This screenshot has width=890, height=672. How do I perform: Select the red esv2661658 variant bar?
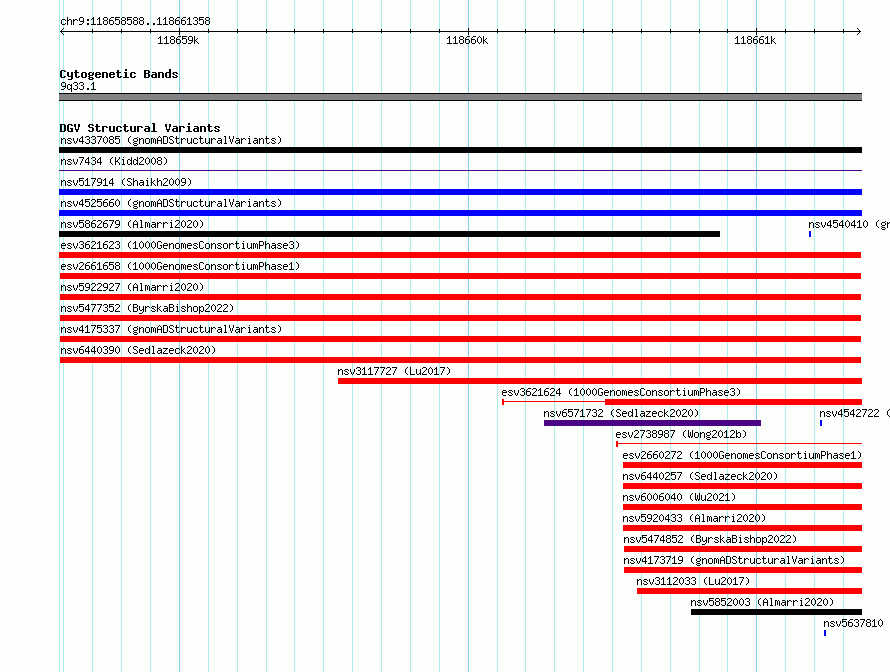point(460,276)
